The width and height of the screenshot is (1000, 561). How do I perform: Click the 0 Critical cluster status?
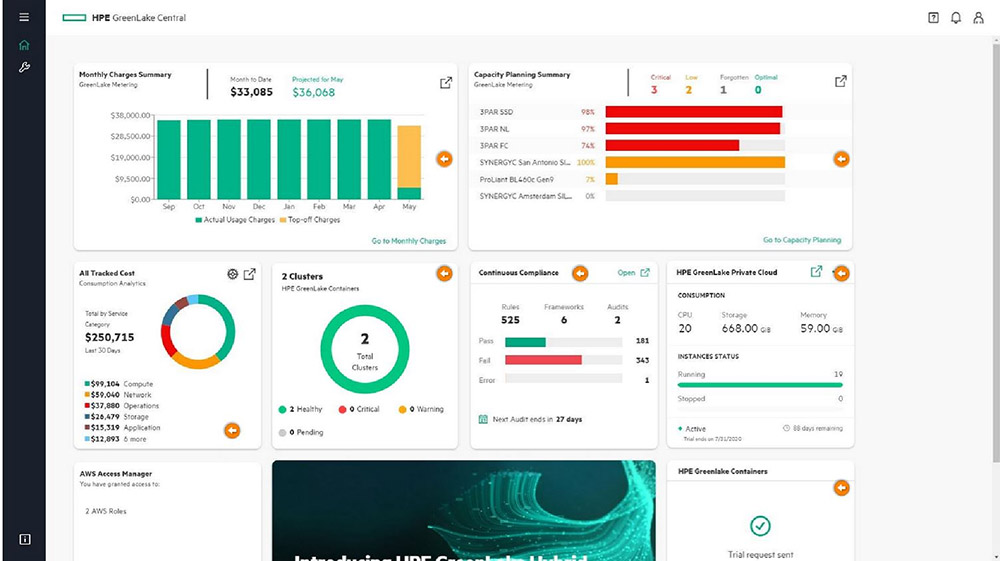point(359,409)
